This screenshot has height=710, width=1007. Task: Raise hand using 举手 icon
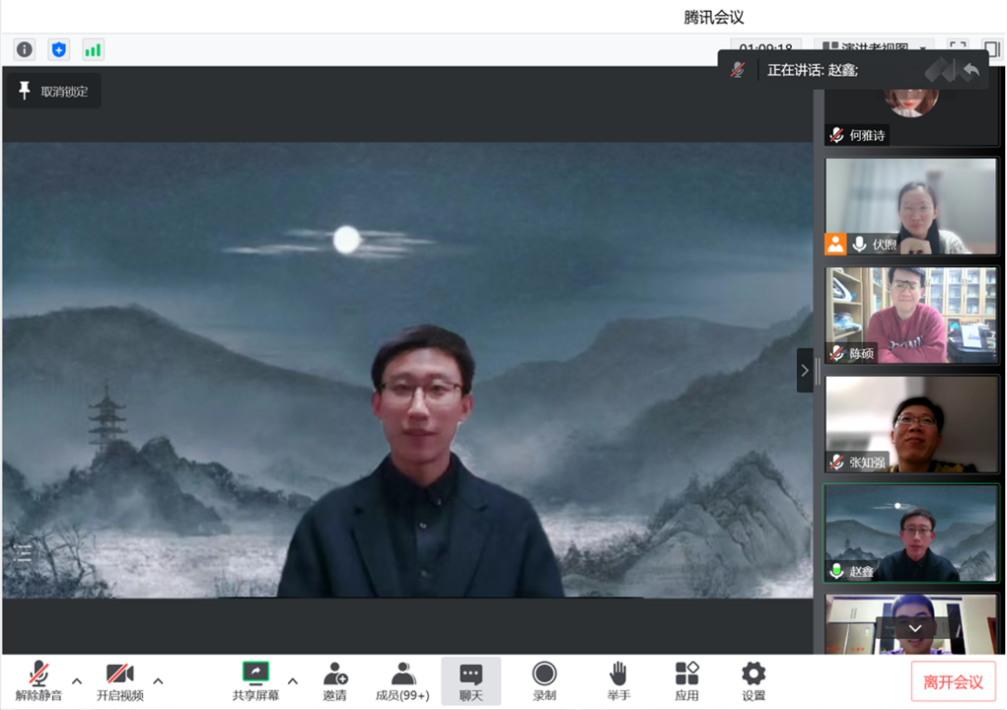point(618,680)
